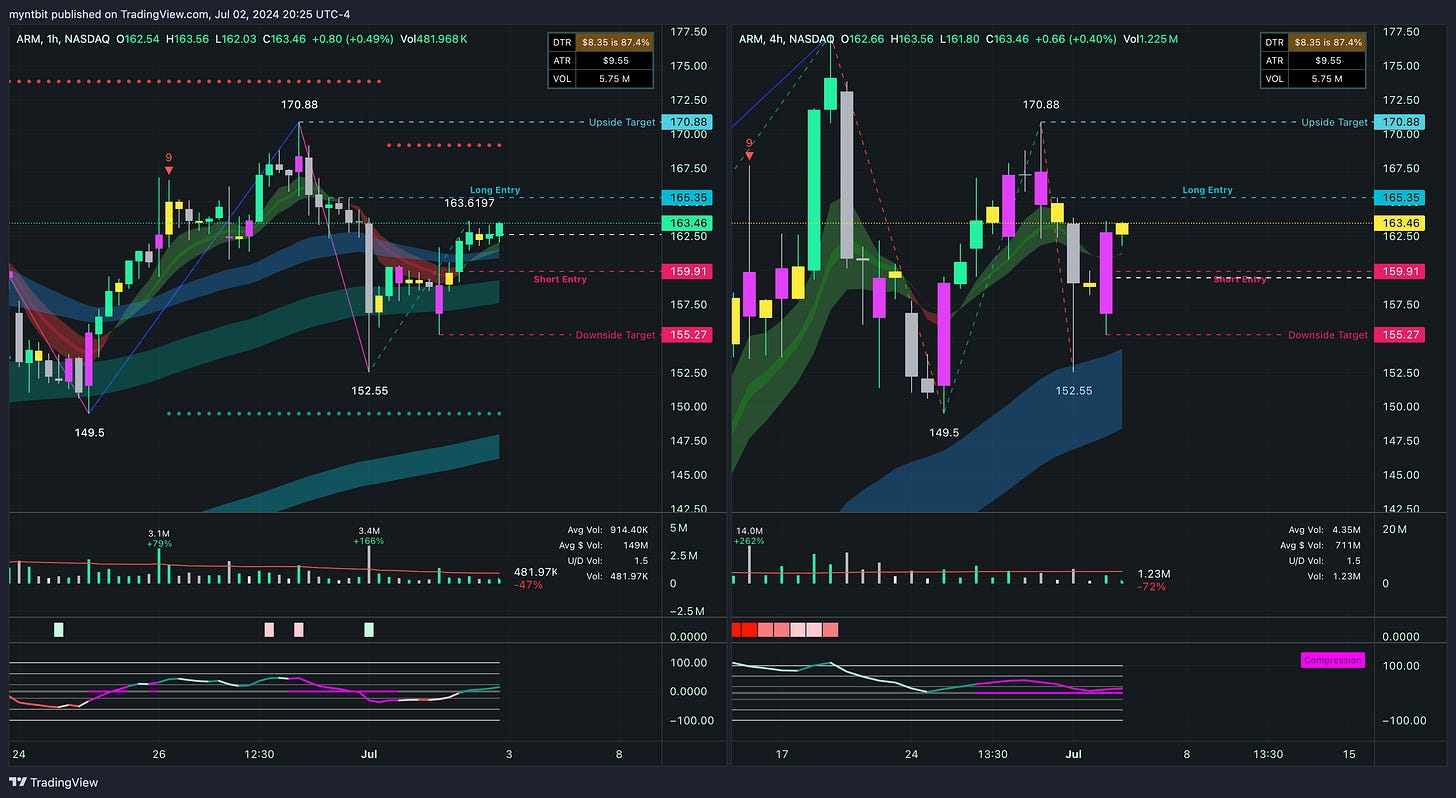Viewport: 1456px width, 798px height.
Task: Click the DTR $8.35 is 87.4% cell in the 1h chart table
Action: pos(600,41)
